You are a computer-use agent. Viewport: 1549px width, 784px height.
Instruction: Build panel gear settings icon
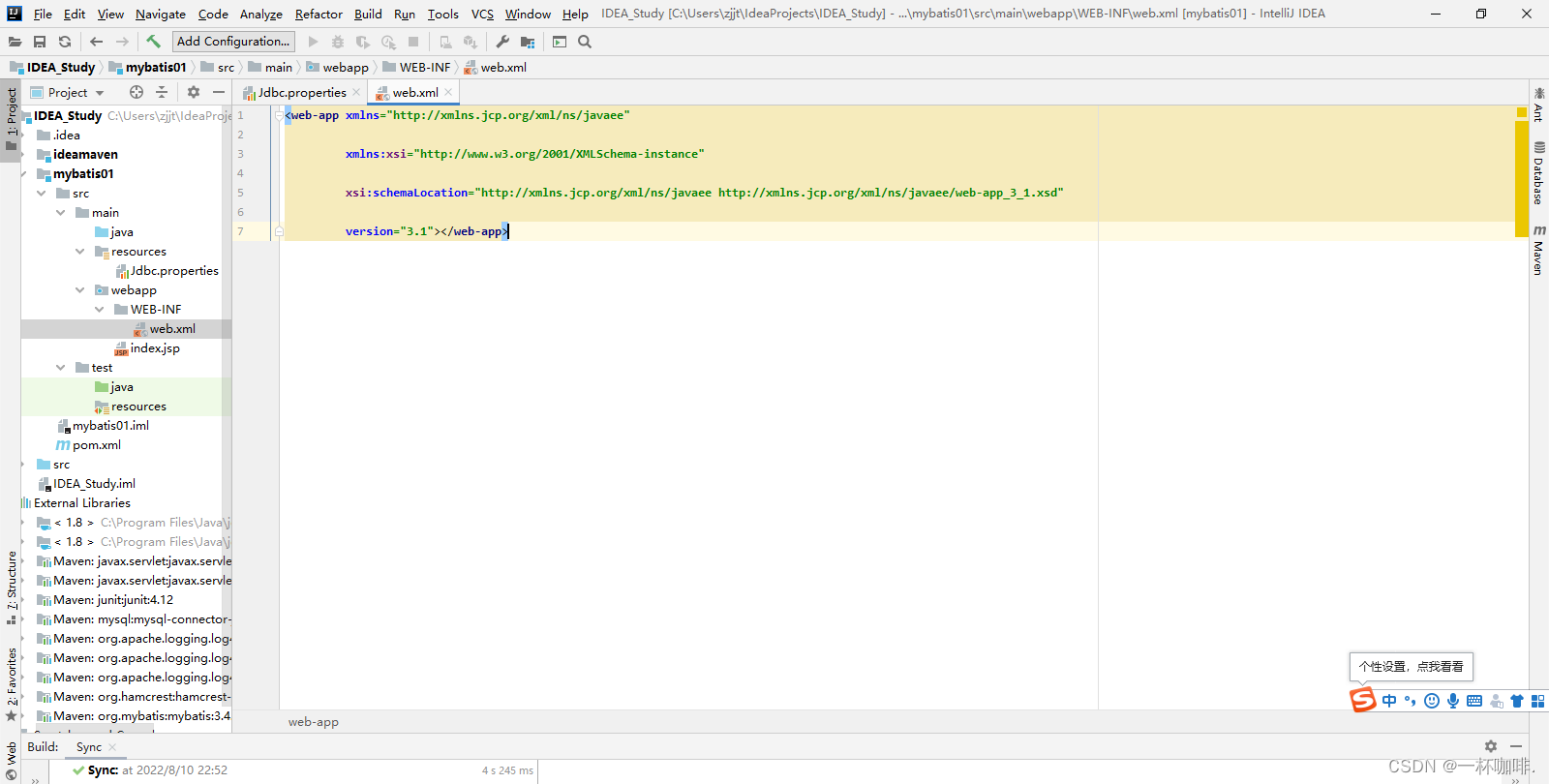click(1491, 746)
